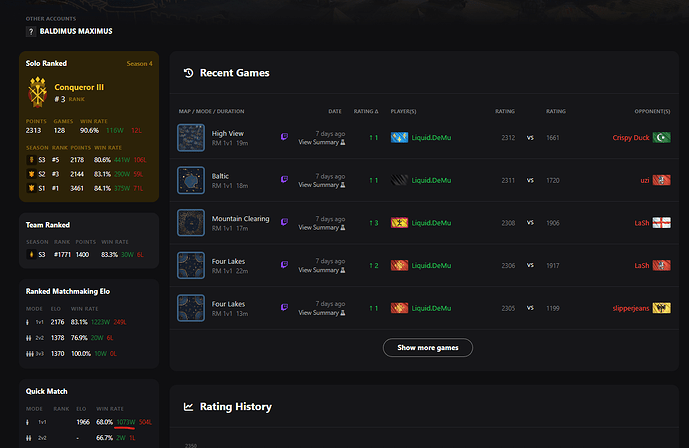
Task: Click S3 rank badge in Team Ranked
Action: tap(31, 254)
